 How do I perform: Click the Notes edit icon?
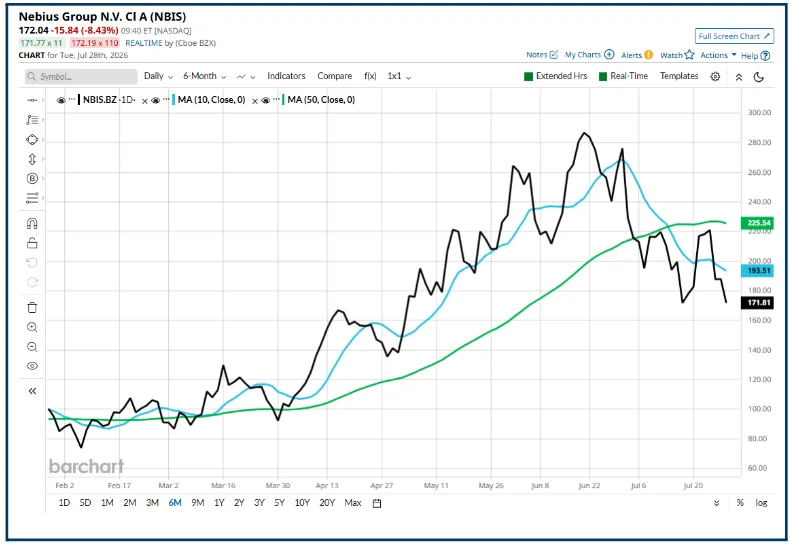(x=553, y=55)
